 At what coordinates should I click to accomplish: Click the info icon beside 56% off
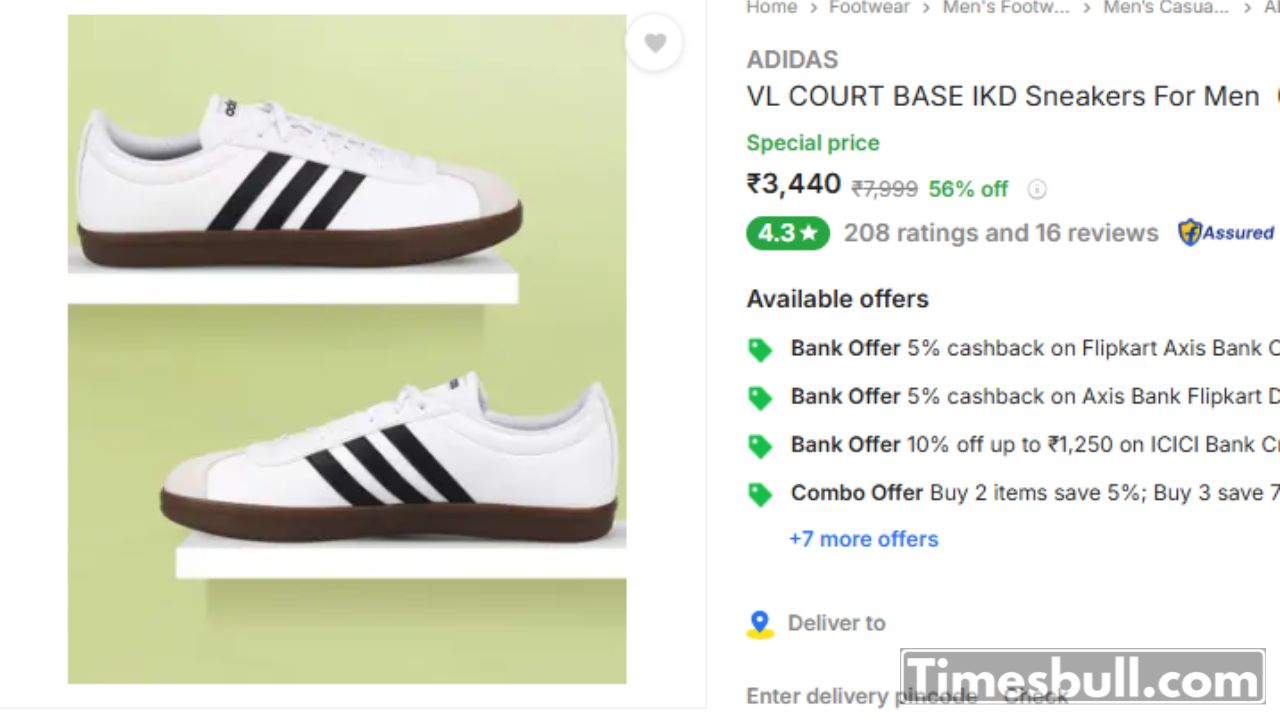coord(1037,189)
